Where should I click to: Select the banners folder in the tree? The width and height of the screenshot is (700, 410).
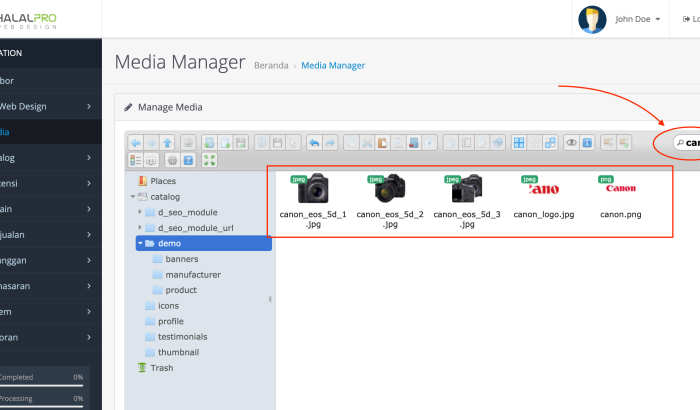[x=181, y=259]
